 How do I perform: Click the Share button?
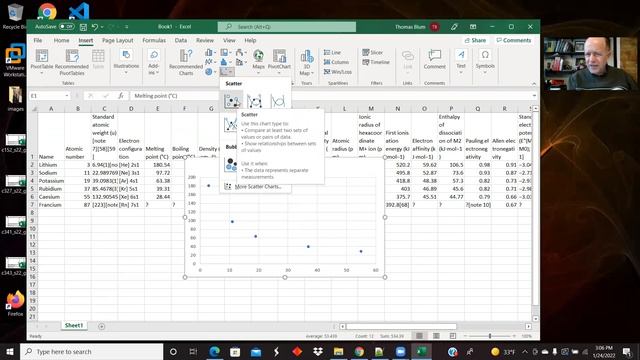click(x=476, y=40)
